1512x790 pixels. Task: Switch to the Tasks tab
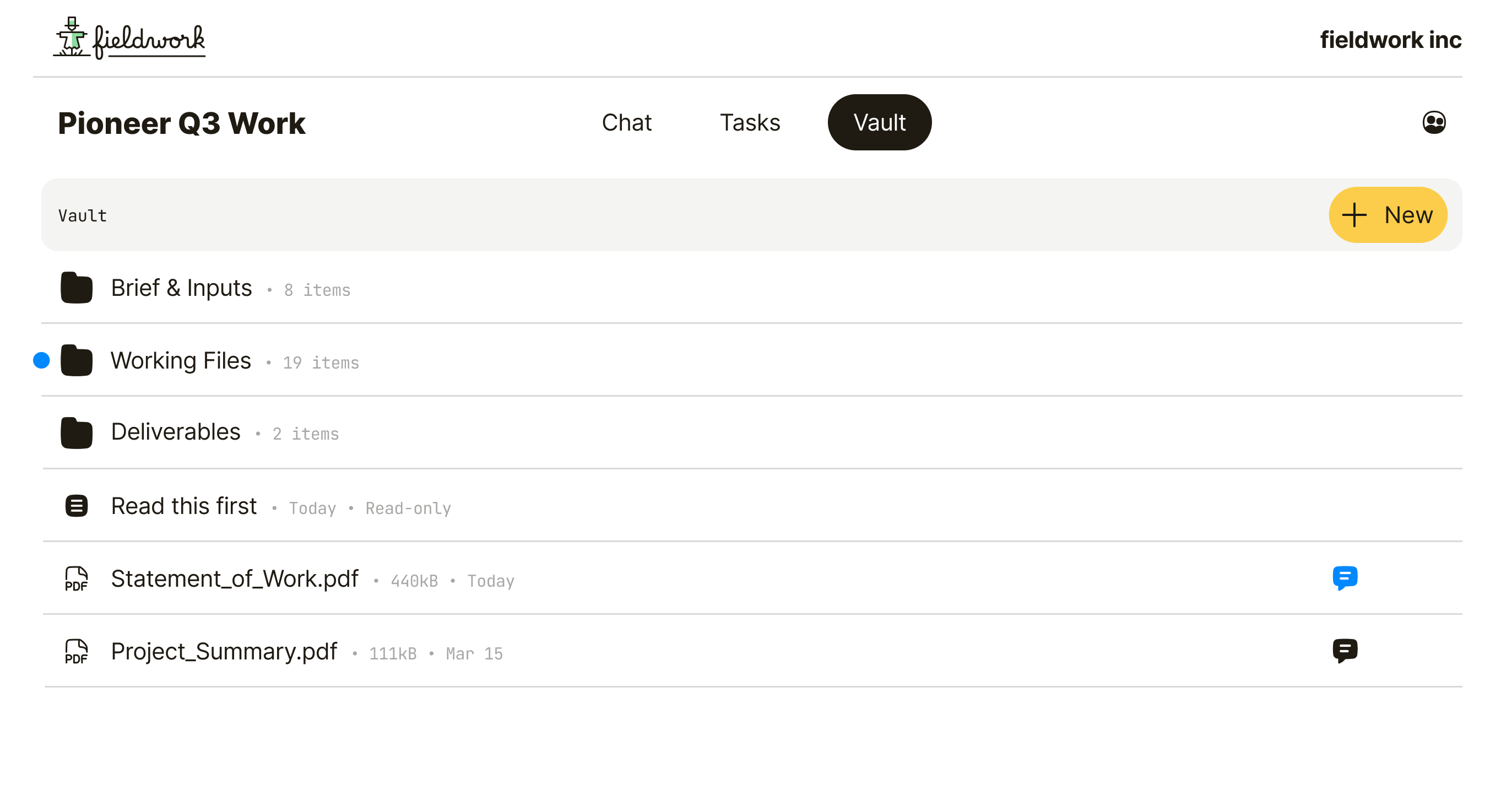750,122
